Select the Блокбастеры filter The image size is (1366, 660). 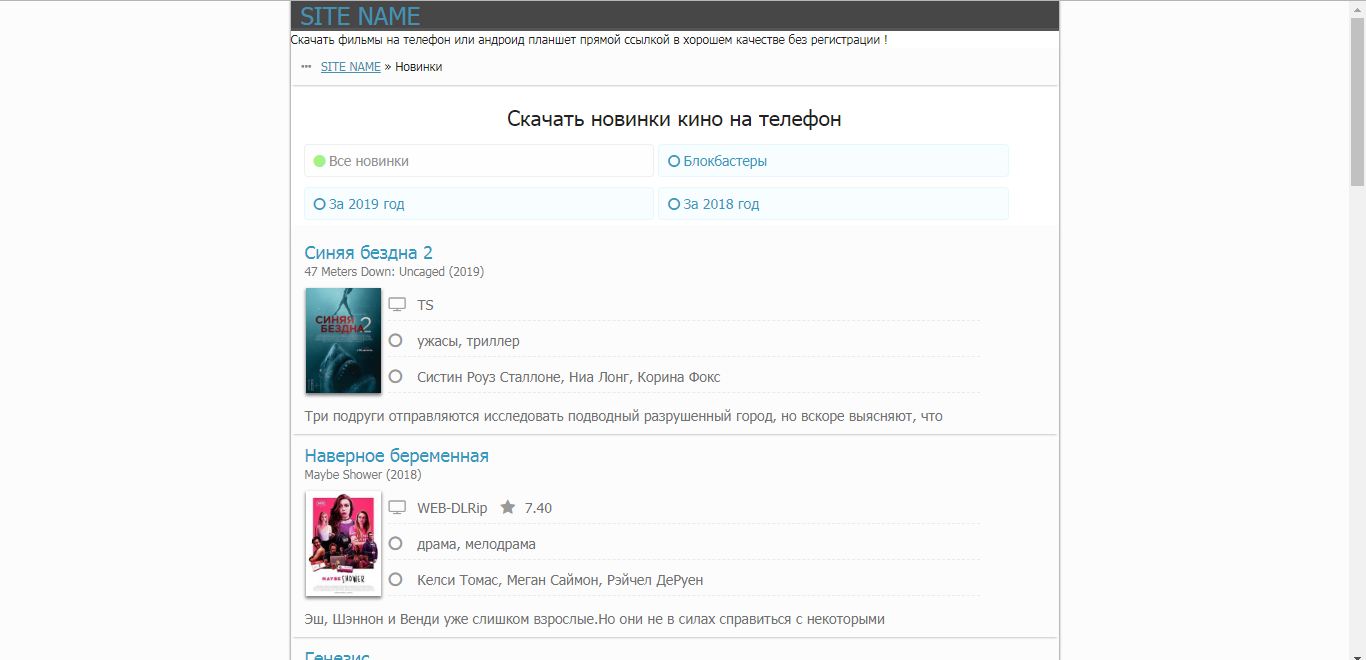833,161
